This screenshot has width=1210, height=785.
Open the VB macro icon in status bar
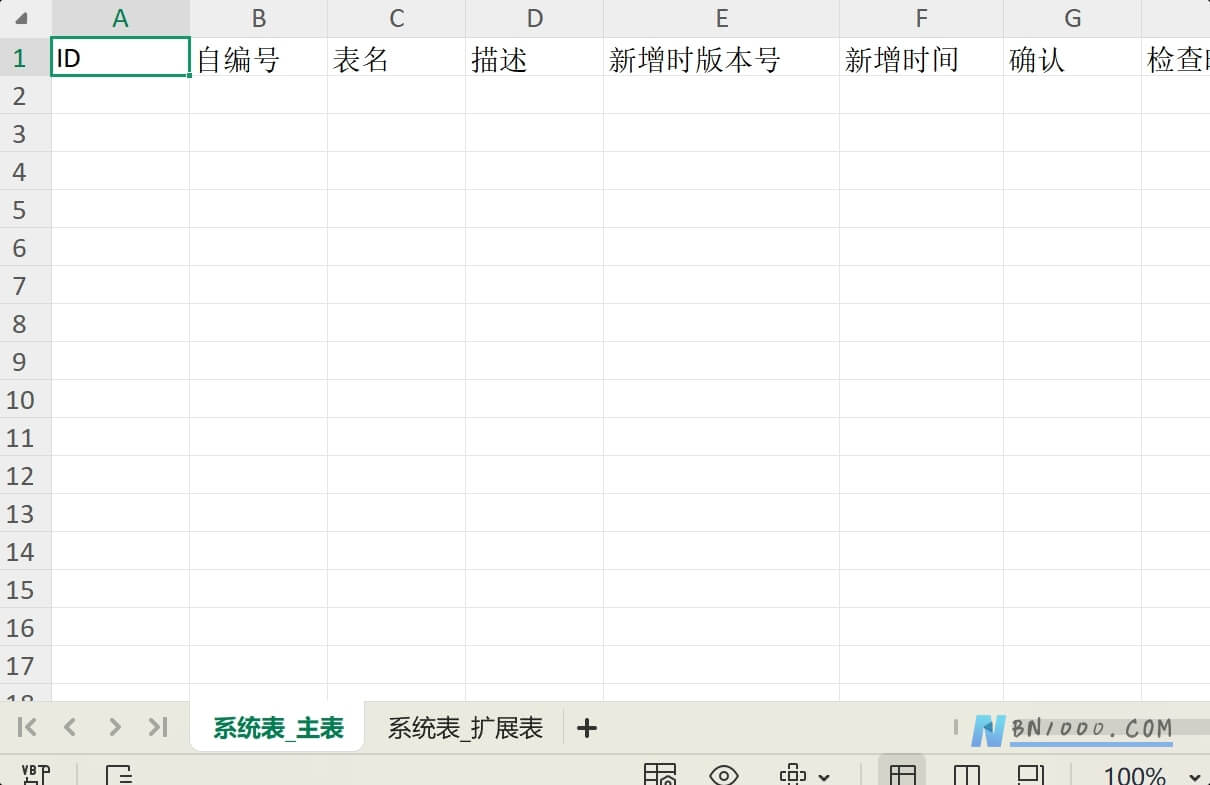tap(36, 775)
